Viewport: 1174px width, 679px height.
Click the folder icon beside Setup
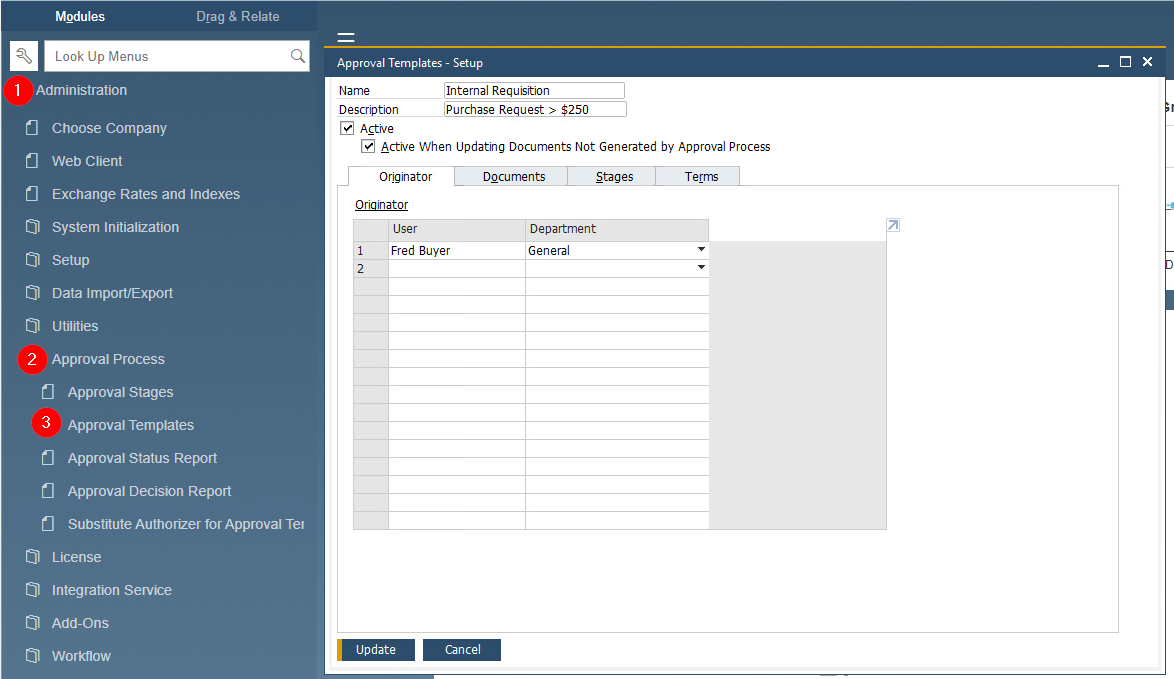pos(32,260)
